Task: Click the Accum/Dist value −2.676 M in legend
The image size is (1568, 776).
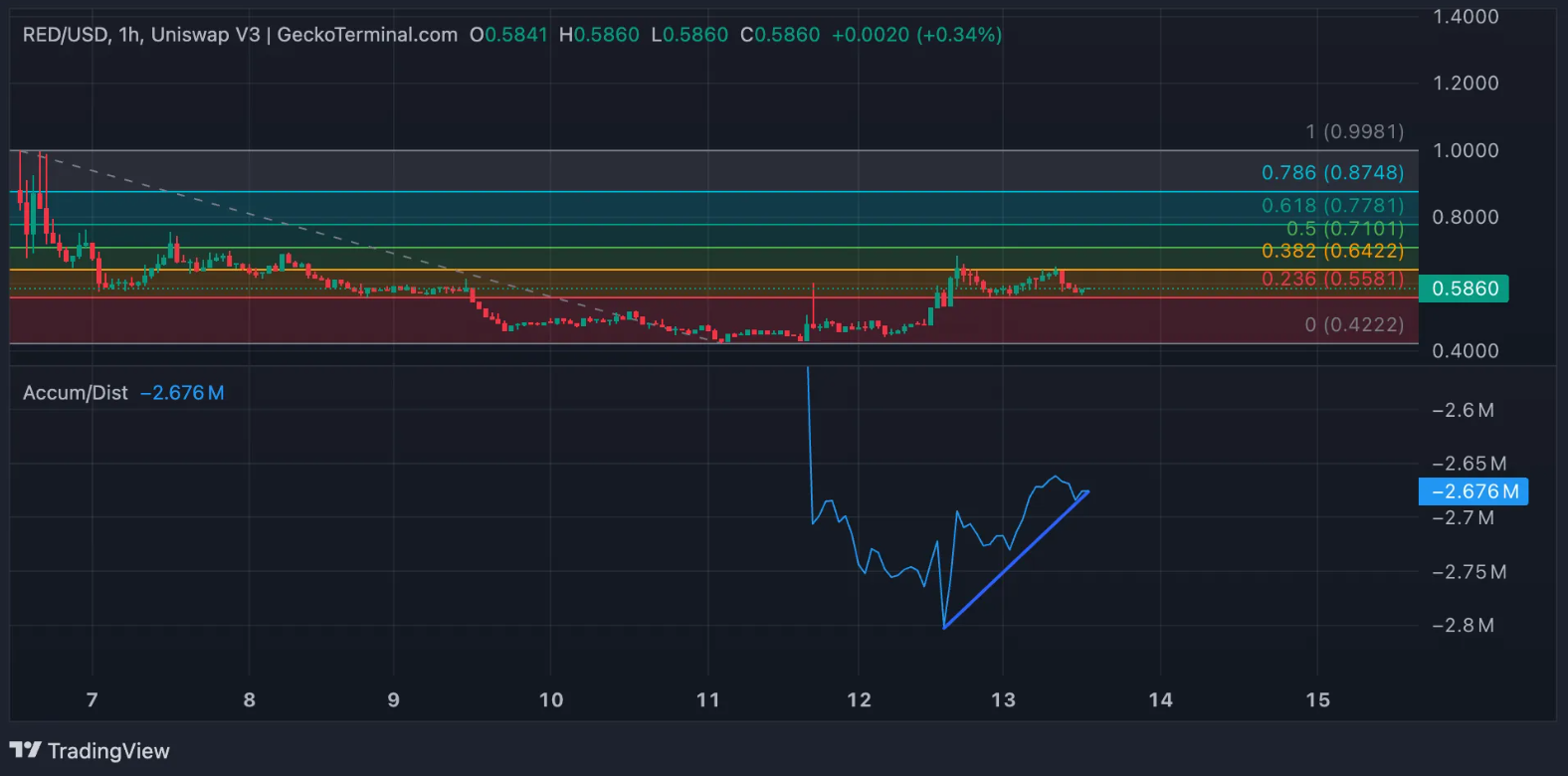Action: [182, 393]
